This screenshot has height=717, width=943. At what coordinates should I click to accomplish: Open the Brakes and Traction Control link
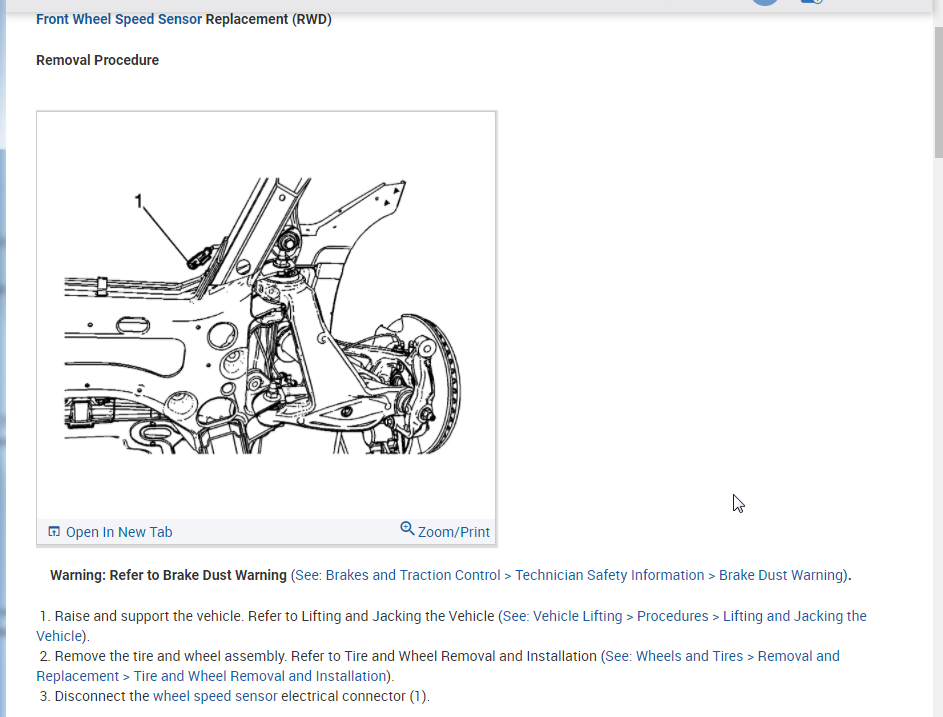413,575
